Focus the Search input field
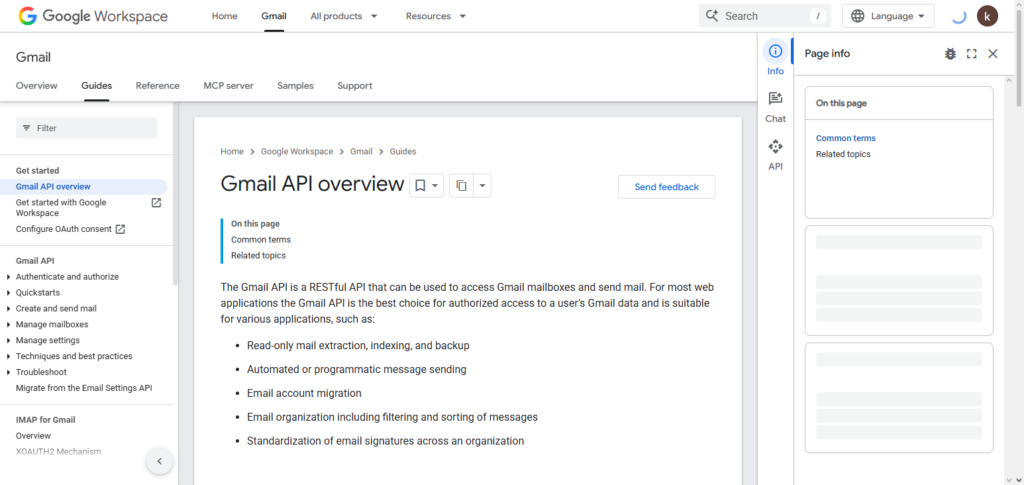The height and width of the screenshot is (485, 1024). (x=765, y=16)
